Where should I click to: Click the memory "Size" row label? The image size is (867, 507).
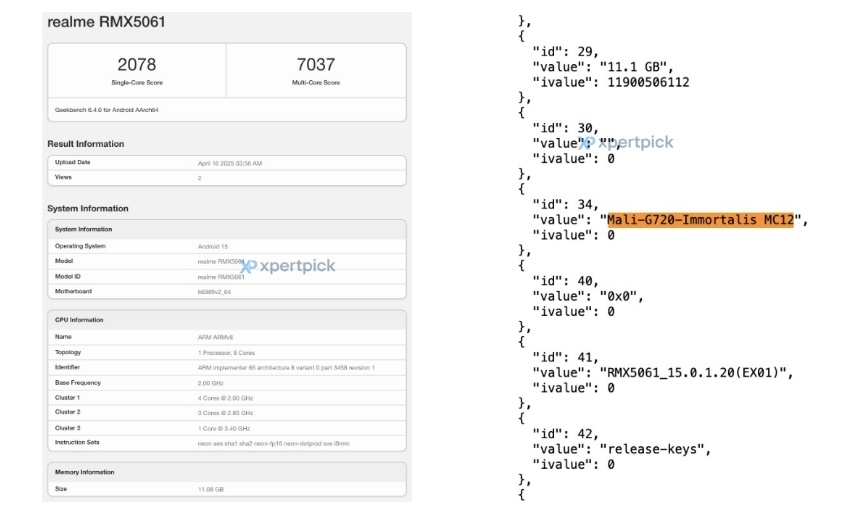(61, 489)
